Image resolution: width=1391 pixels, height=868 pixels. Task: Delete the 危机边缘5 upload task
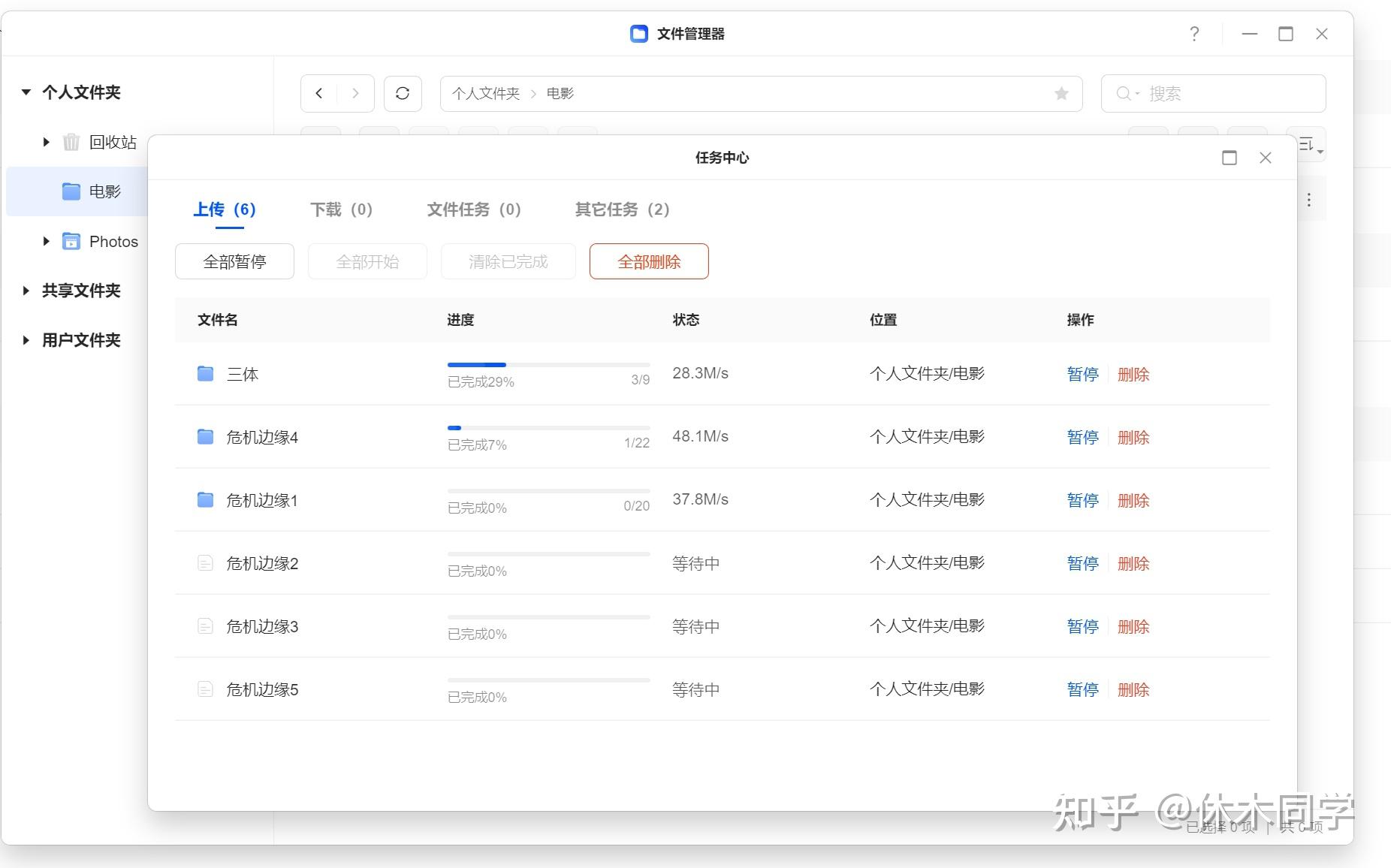(1133, 689)
